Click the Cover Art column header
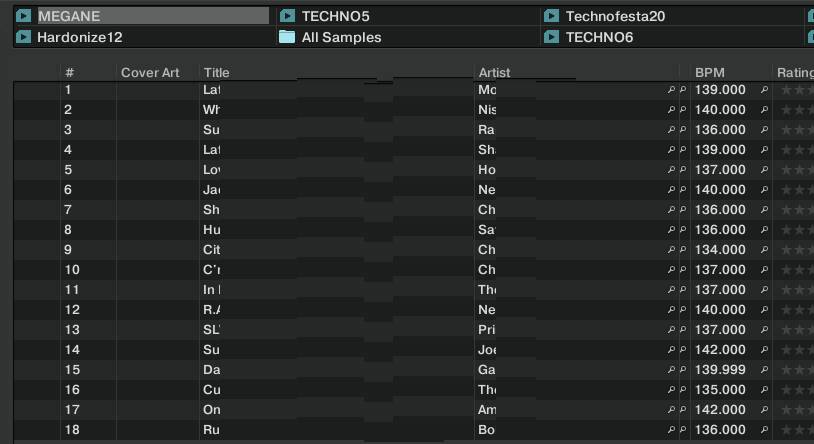Viewport: 814px width, 444px height. coord(150,73)
